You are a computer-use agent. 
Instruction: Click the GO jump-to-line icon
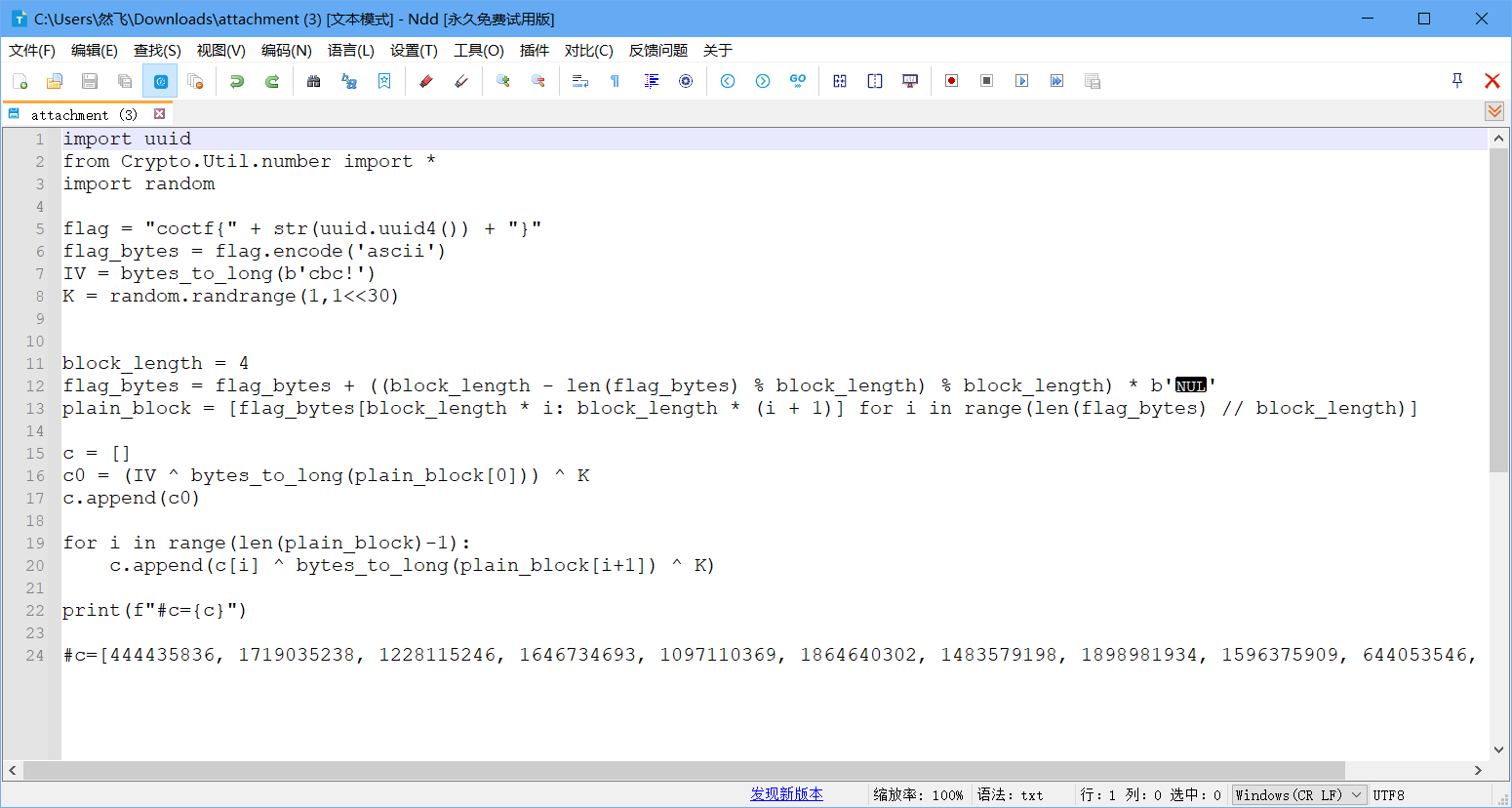click(x=798, y=81)
